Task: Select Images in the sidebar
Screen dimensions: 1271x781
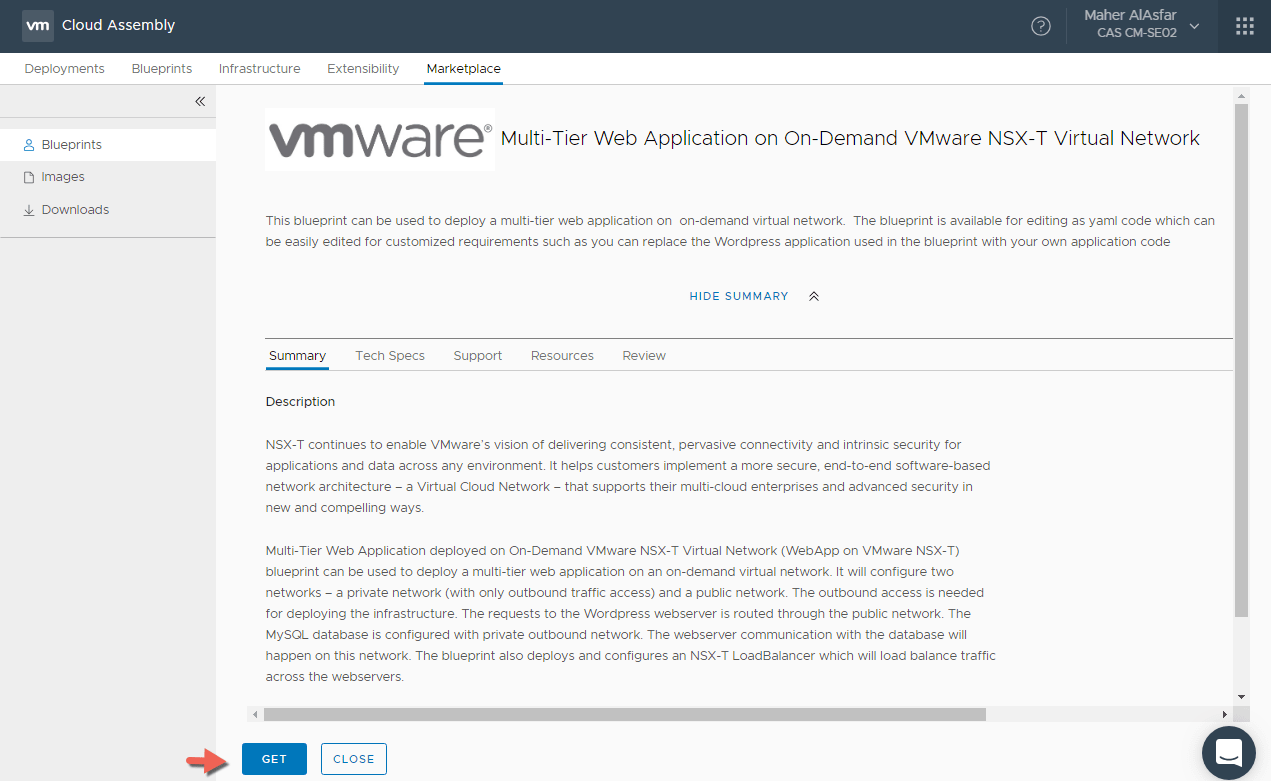Action: [x=62, y=177]
